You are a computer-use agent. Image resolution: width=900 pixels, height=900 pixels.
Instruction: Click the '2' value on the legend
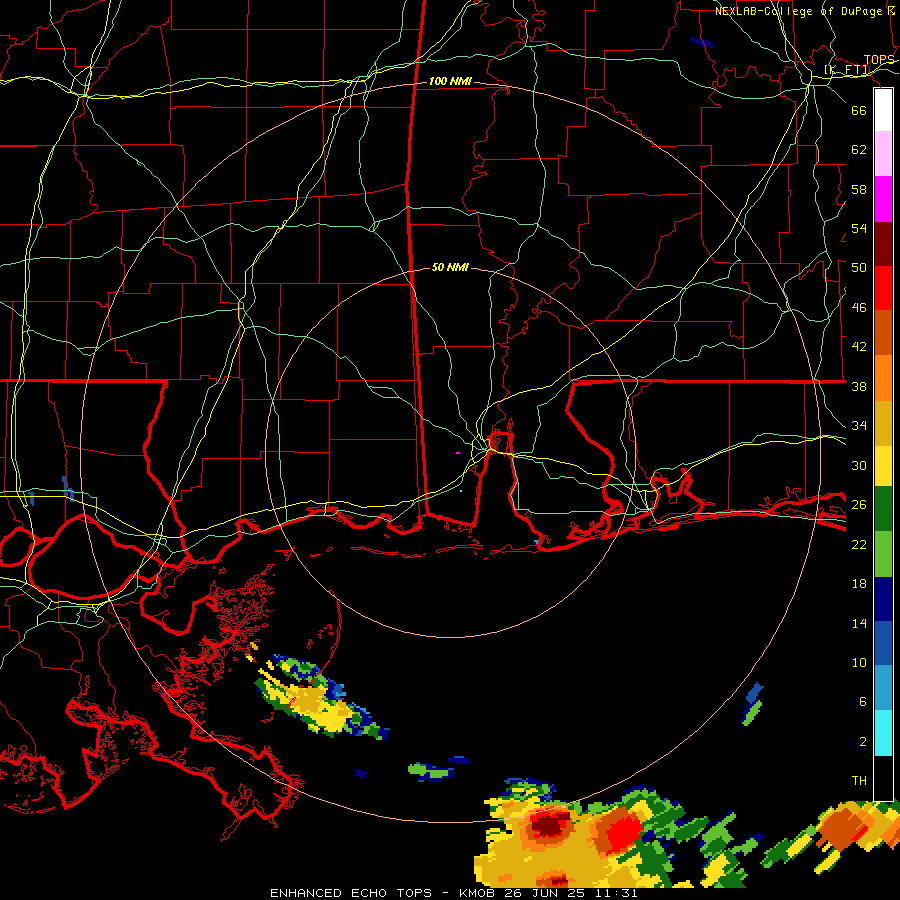tap(863, 742)
